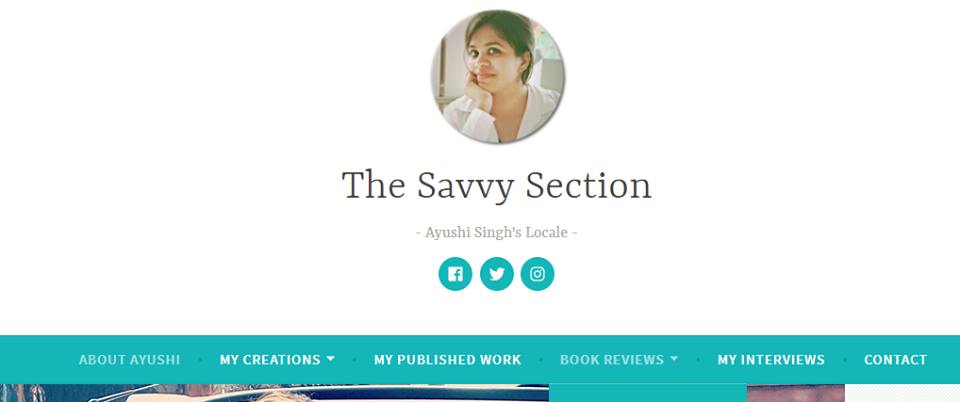
Task: Expand the Book Reviews dropdown caret
Action: (674, 359)
